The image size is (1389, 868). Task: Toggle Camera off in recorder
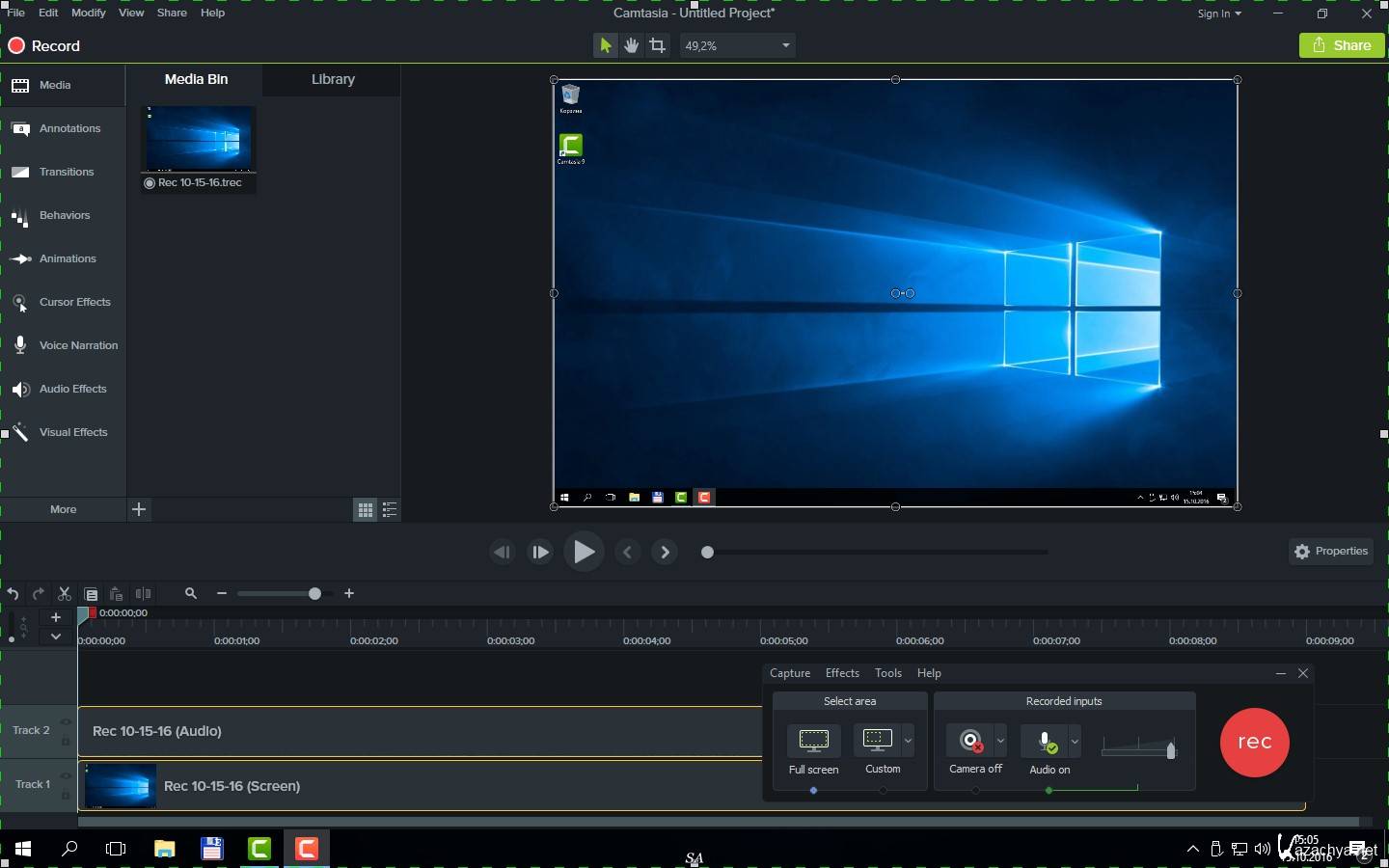(x=971, y=742)
